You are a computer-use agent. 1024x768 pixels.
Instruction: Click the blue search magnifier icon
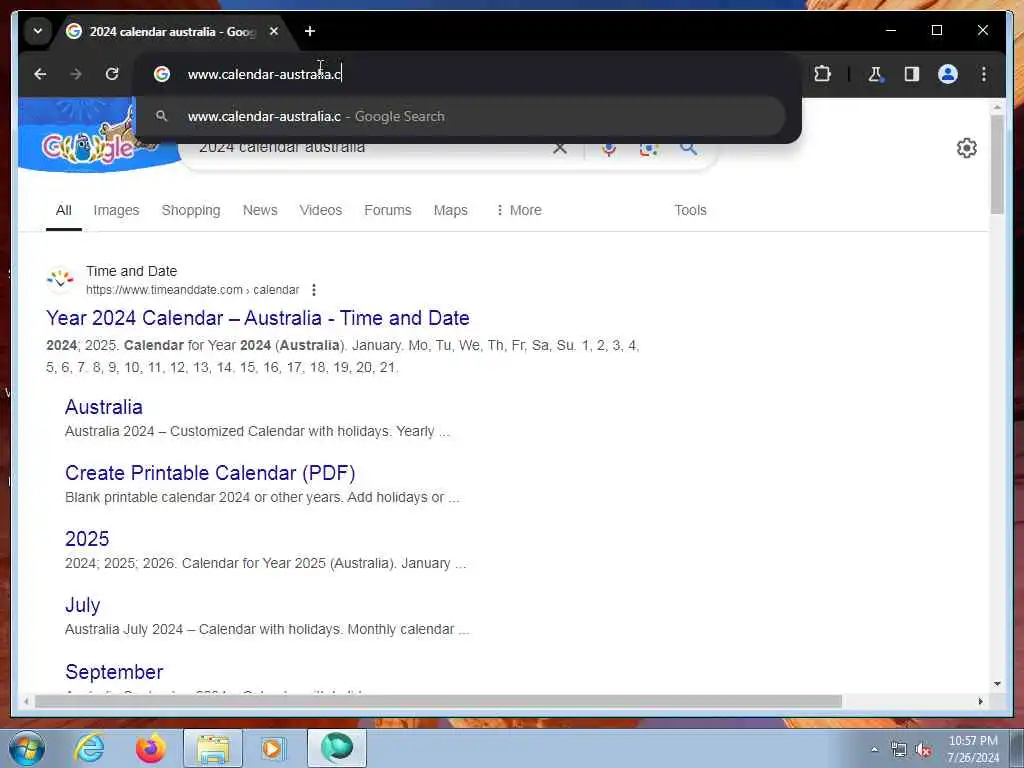point(688,148)
